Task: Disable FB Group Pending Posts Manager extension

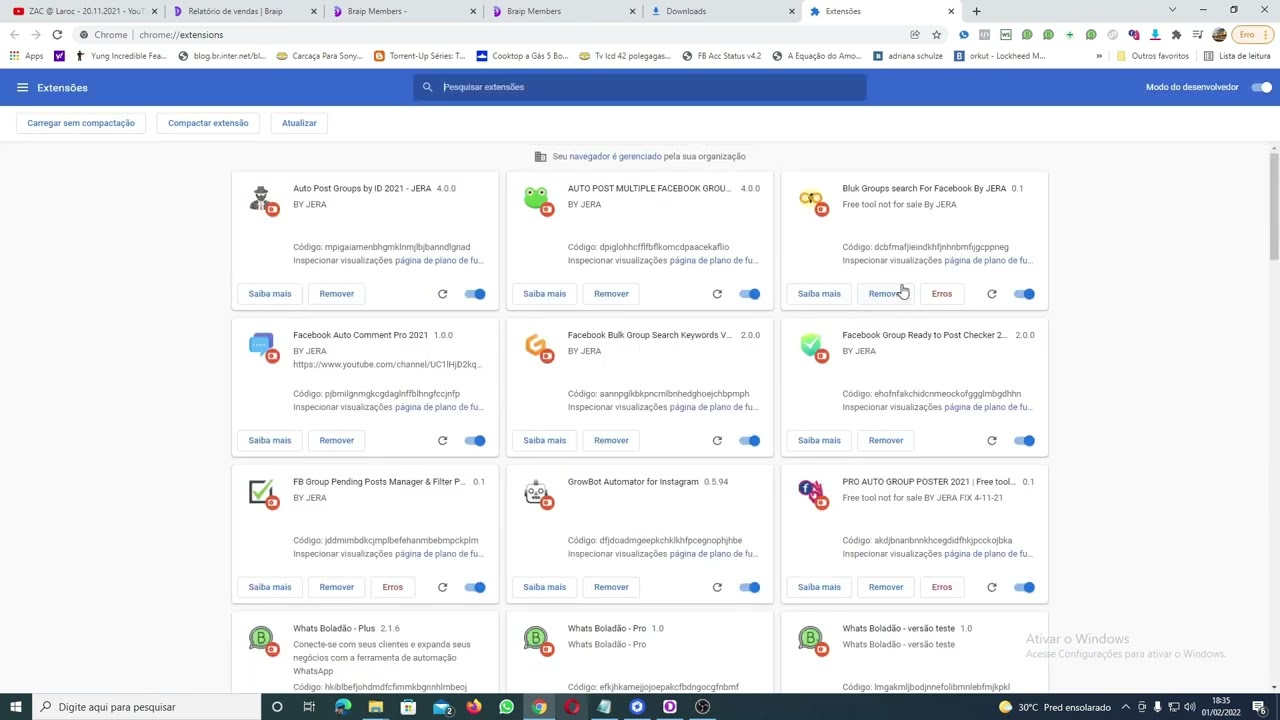Action: 475,587
